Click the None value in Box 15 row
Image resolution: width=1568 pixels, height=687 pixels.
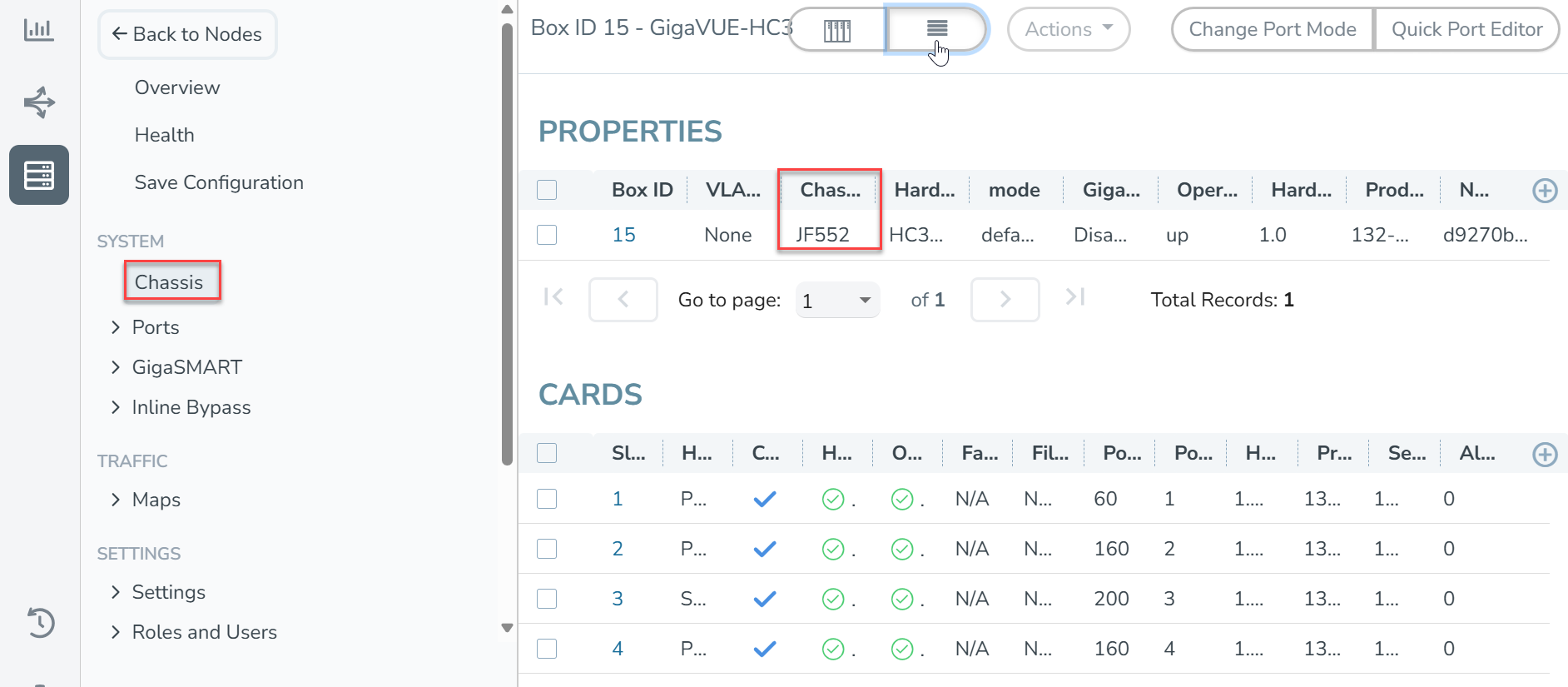point(727,235)
